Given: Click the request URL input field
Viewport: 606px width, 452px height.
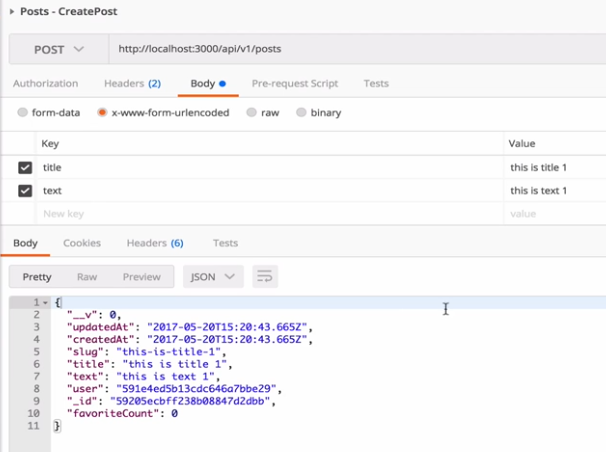Looking at the screenshot, I should (350, 49).
